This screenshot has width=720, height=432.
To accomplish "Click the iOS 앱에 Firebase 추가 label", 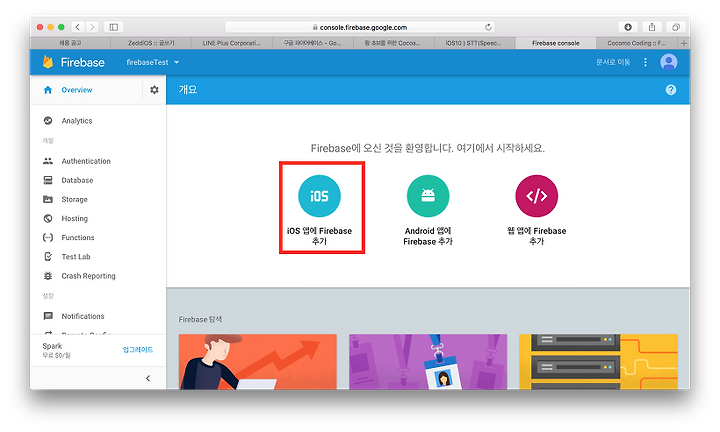I will tap(319, 236).
